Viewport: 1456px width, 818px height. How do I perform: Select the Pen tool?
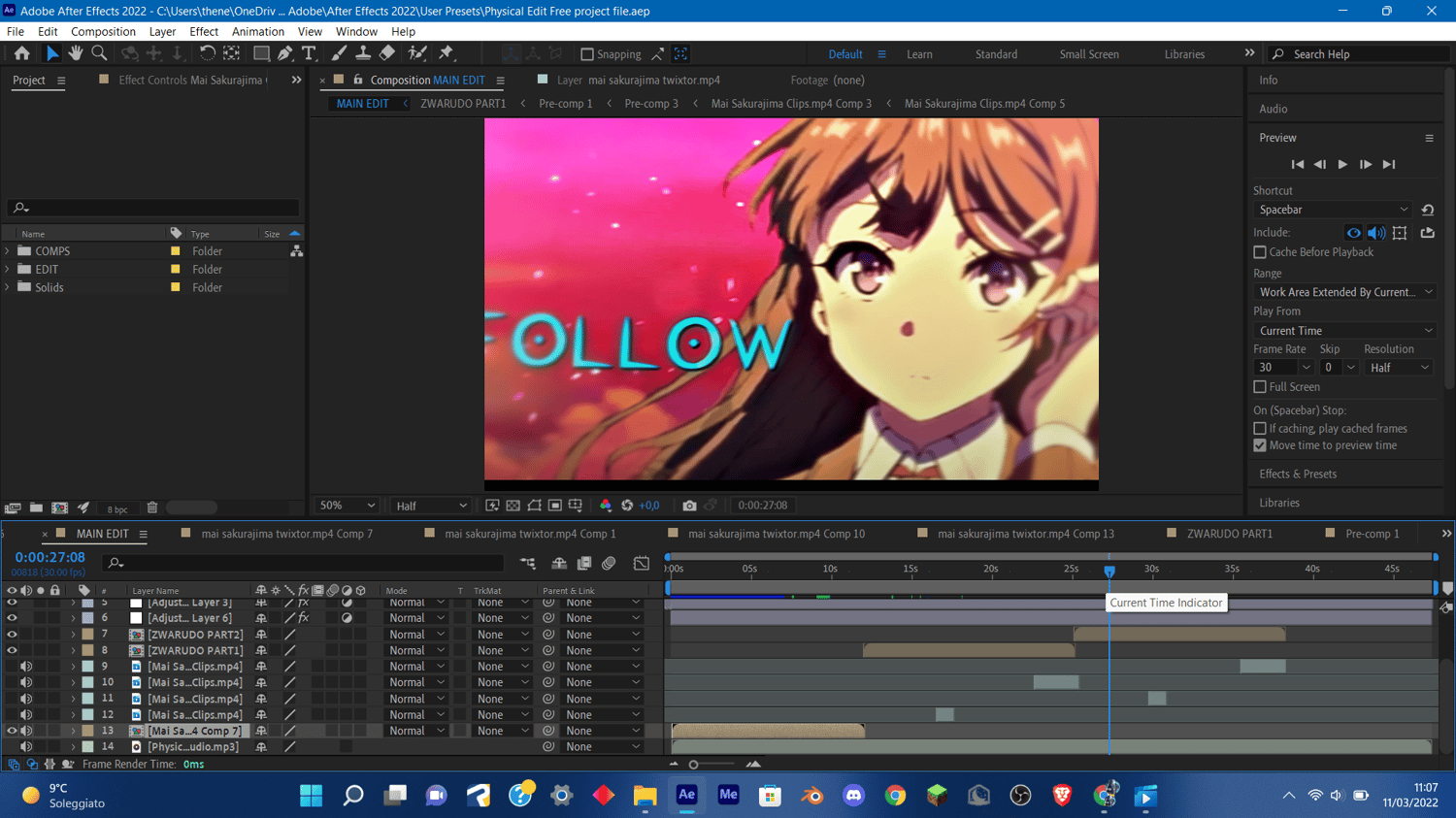click(x=285, y=53)
